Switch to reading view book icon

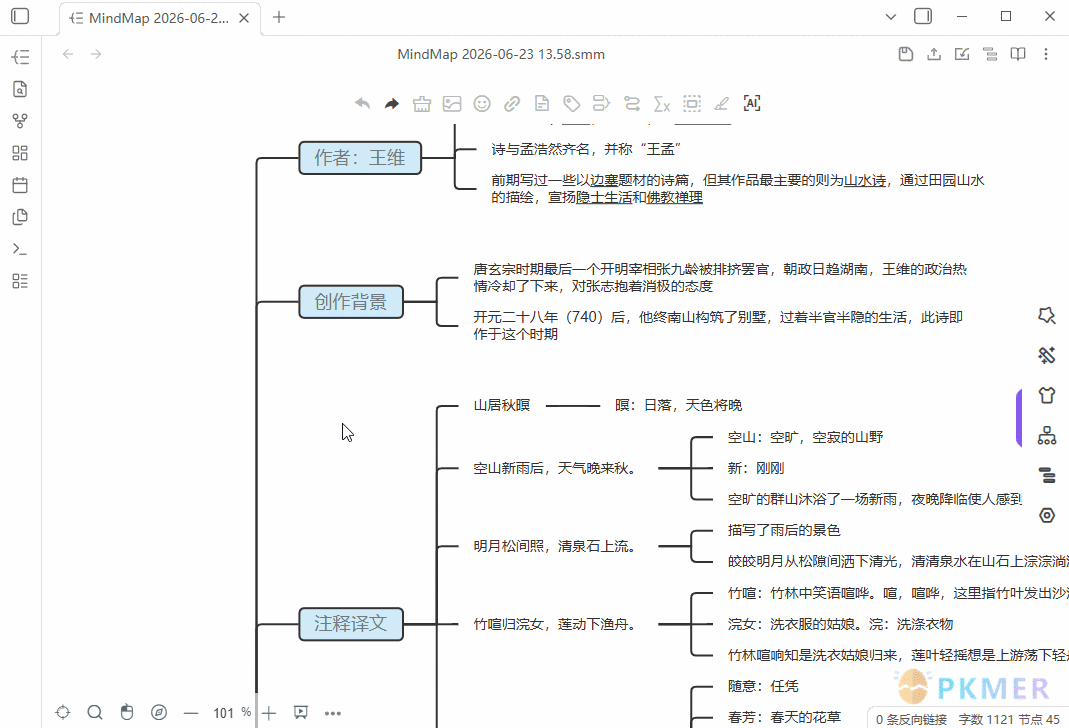(x=1018, y=54)
